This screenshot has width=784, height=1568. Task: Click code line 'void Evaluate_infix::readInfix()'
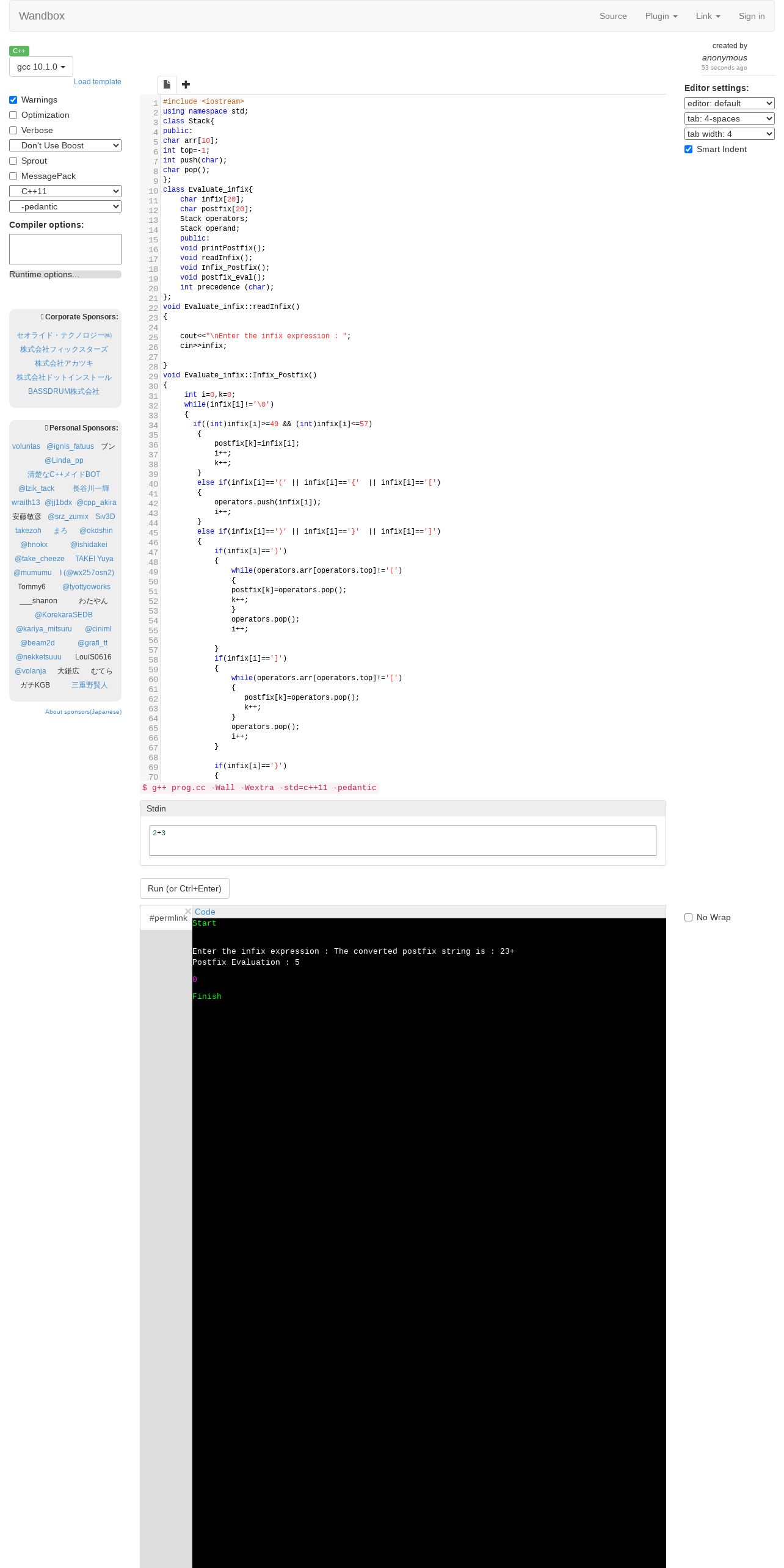(231, 307)
